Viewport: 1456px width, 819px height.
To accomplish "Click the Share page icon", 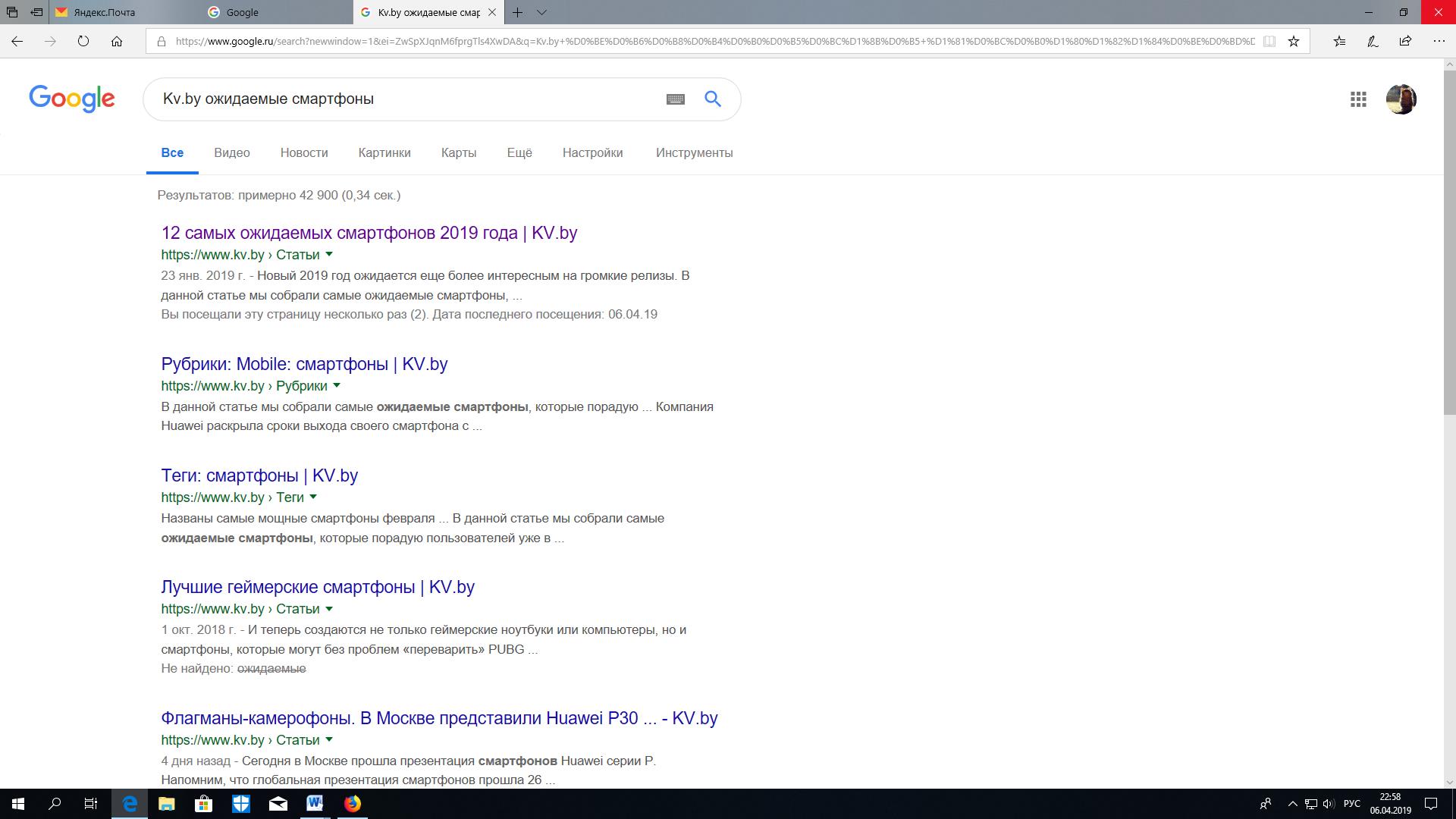I will [x=1405, y=42].
